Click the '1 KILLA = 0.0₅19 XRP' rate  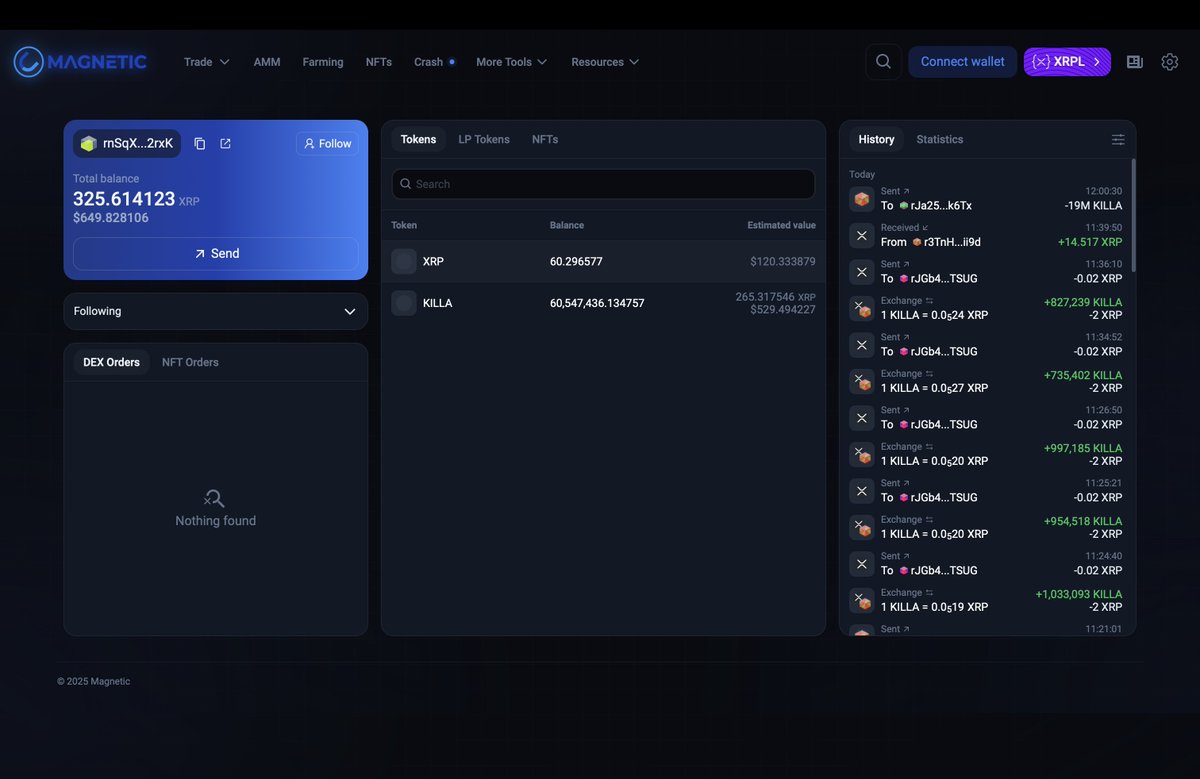point(934,607)
